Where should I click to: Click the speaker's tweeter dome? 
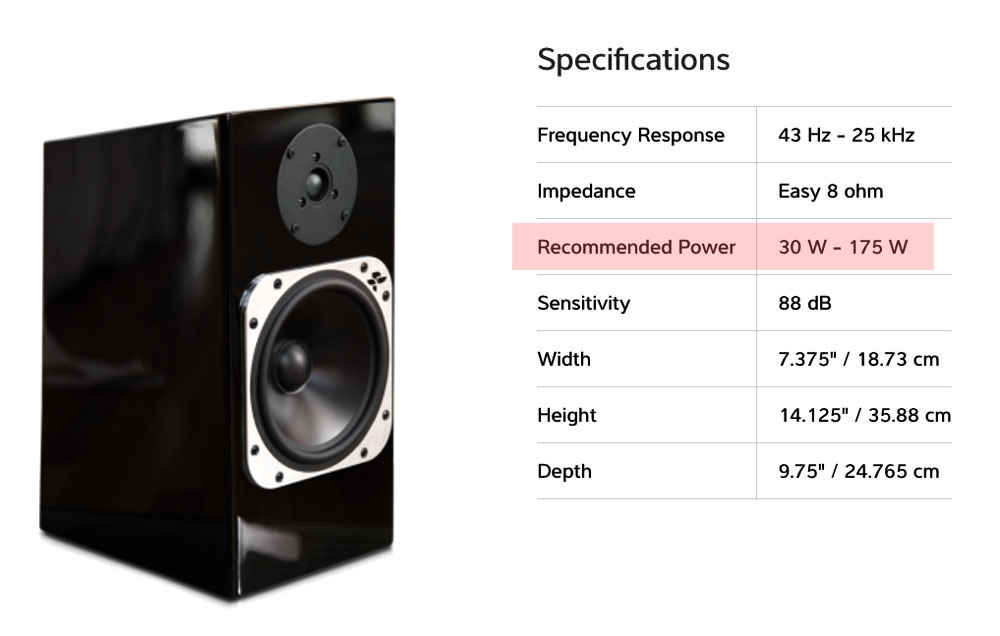pos(318,183)
